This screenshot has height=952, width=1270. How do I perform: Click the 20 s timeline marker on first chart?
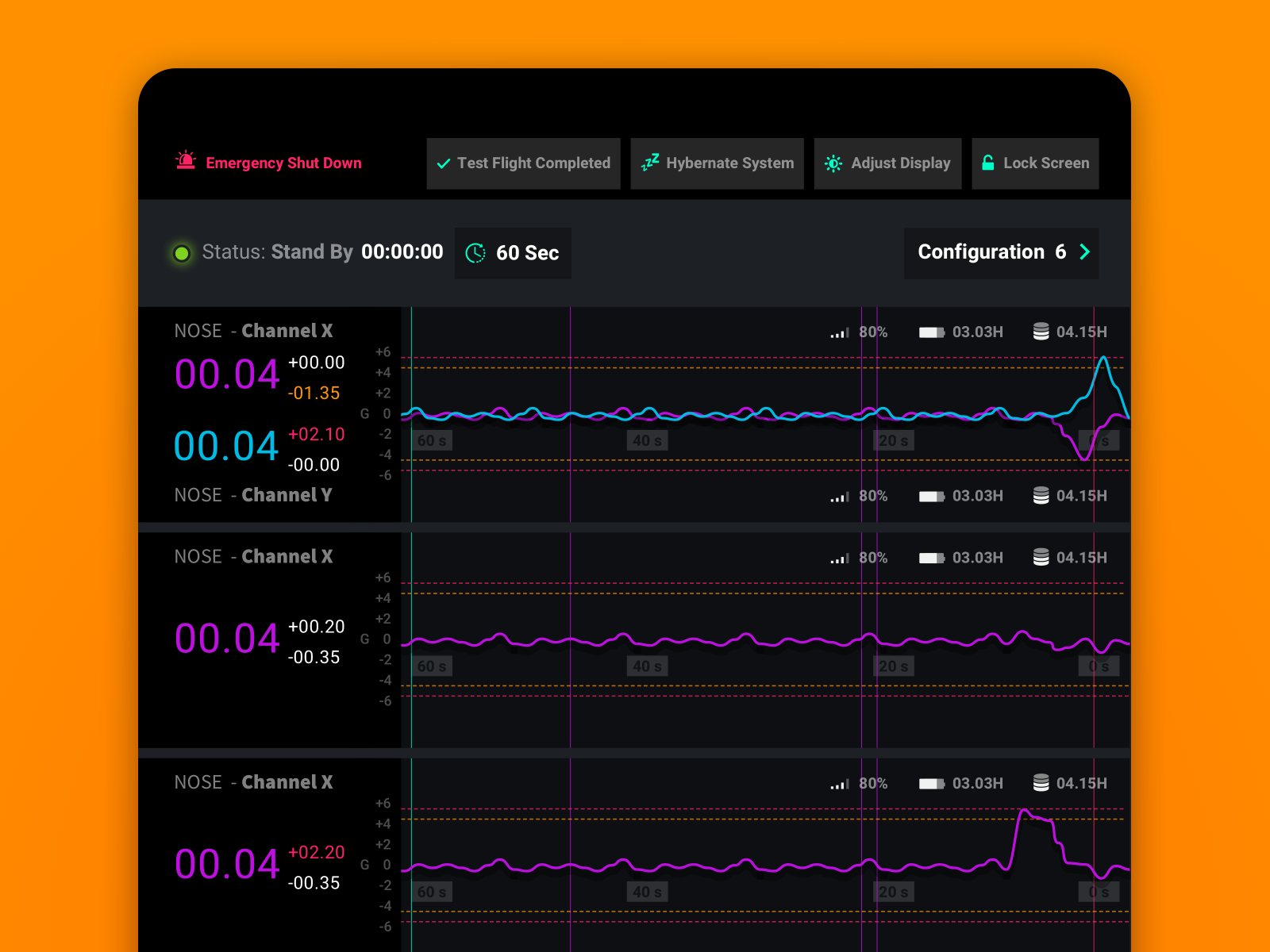tap(893, 440)
